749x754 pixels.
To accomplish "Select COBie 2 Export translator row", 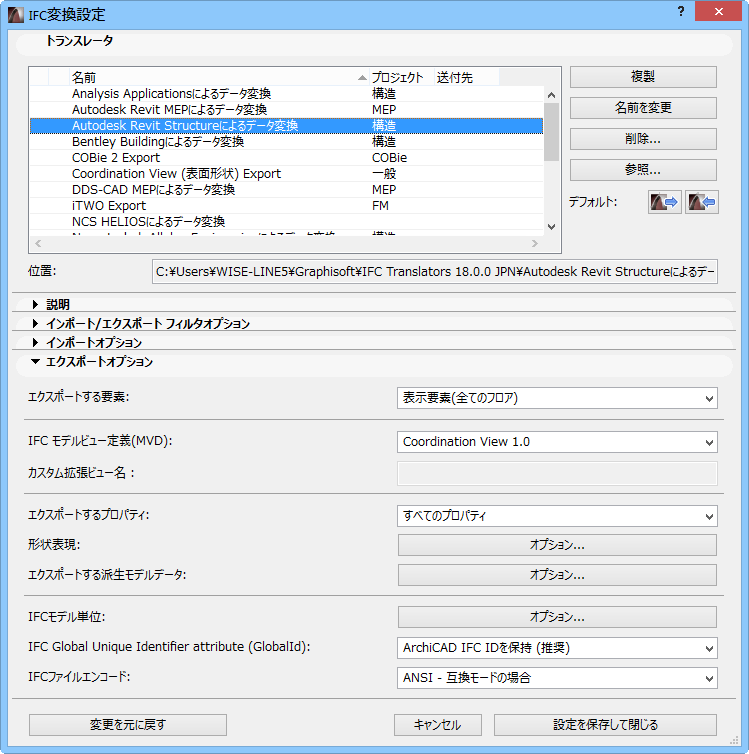I will pyautogui.click(x=287, y=158).
